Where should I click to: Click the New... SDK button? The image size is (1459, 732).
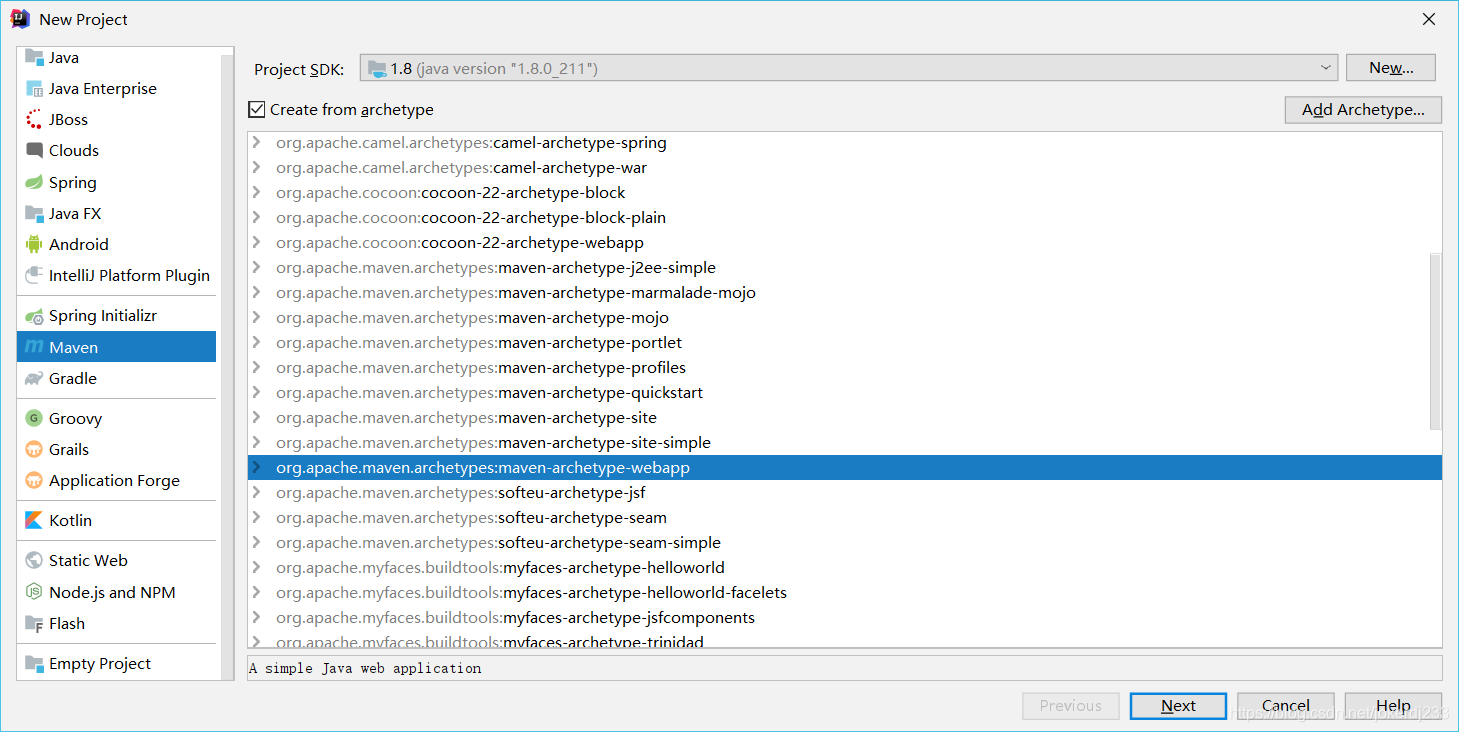pos(1391,68)
